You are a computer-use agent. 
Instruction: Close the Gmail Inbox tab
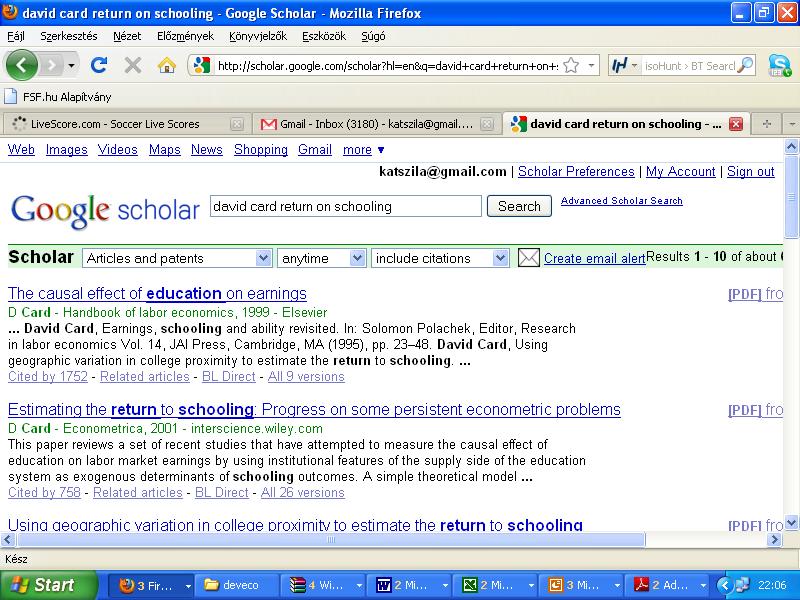(x=487, y=124)
